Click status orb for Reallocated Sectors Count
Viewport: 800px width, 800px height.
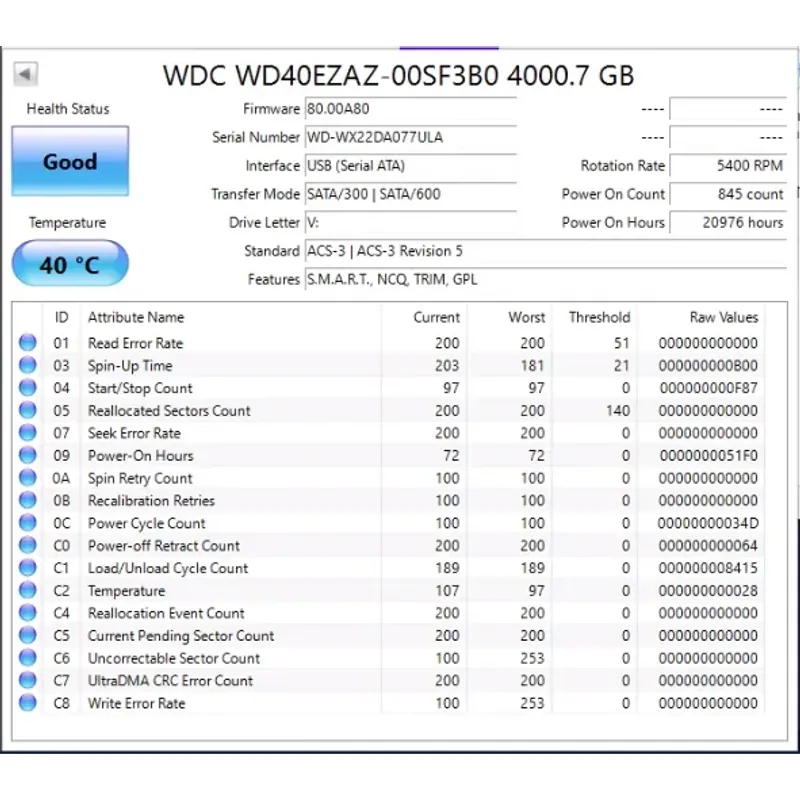pyautogui.click(x=28, y=411)
